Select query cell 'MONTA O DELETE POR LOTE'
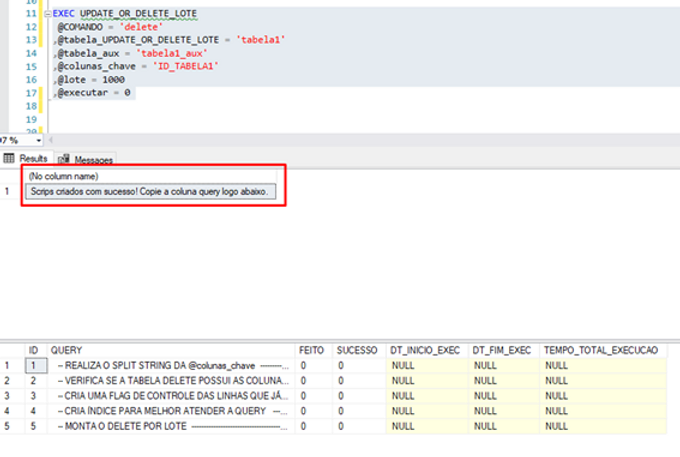Viewport: 680px width, 457px height. point(171,426)
